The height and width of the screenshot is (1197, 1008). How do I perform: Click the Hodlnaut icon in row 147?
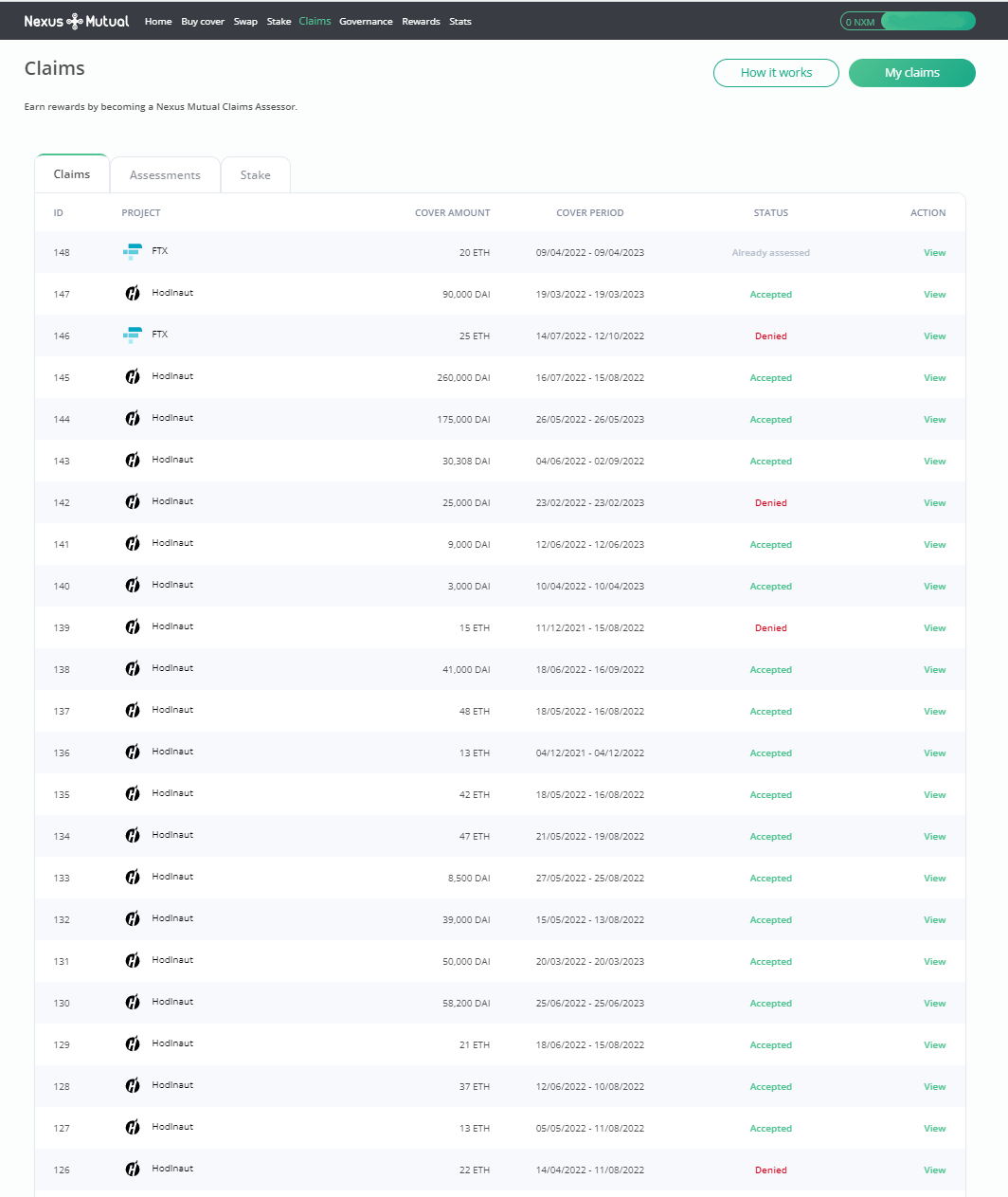(x=133, y=294)
